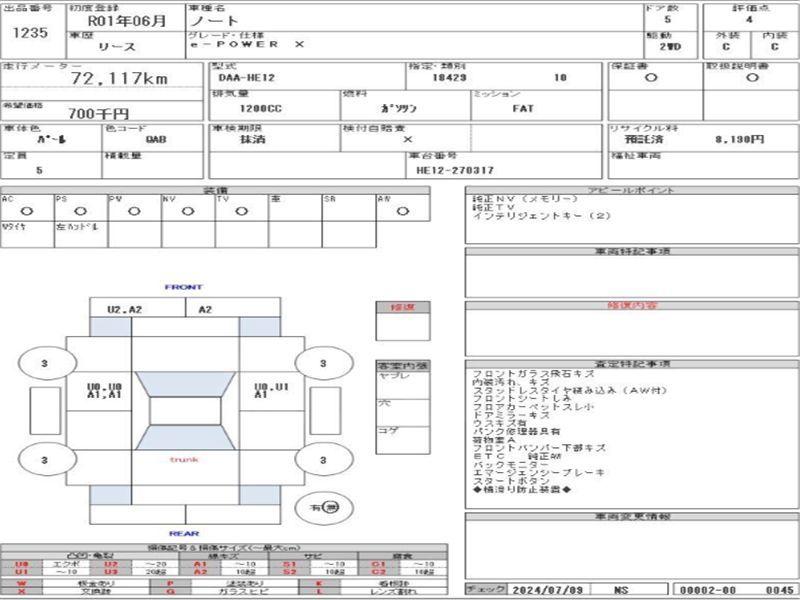Select the model code DAA-HE12

point(246,78)
